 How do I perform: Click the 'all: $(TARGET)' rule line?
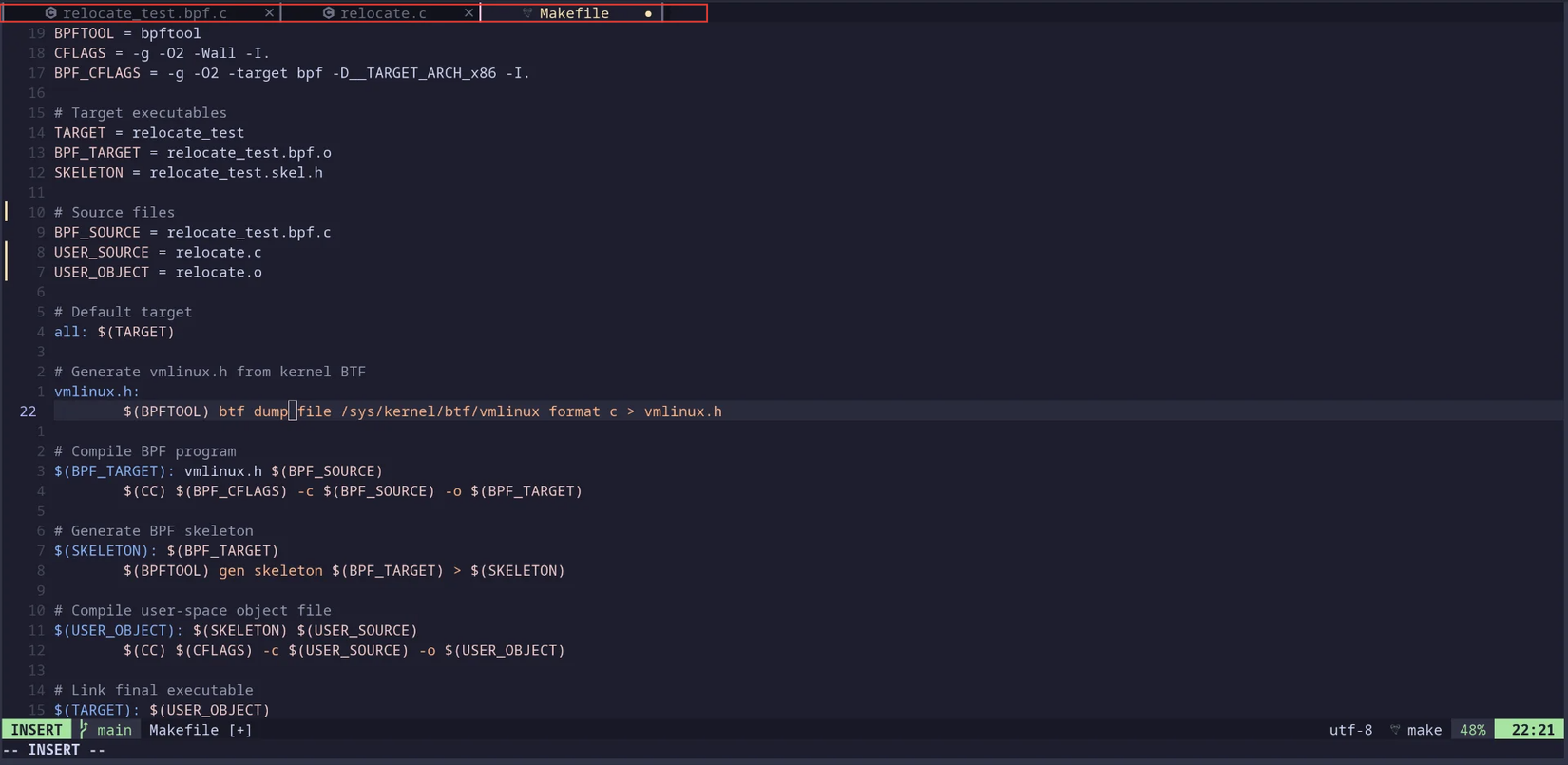(114, 332)
